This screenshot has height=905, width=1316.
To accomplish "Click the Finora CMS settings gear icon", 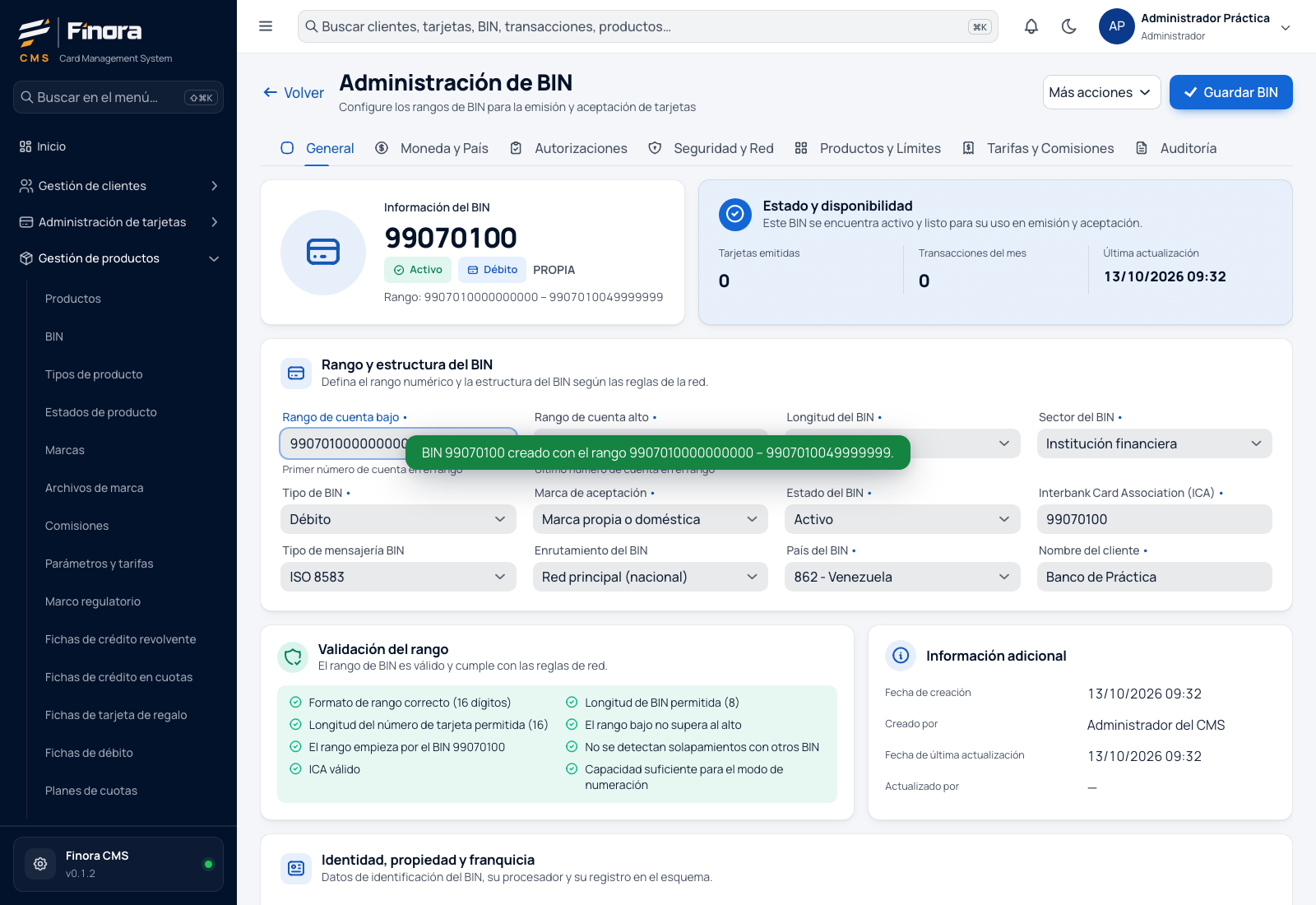I will click(x=40, y=864).
